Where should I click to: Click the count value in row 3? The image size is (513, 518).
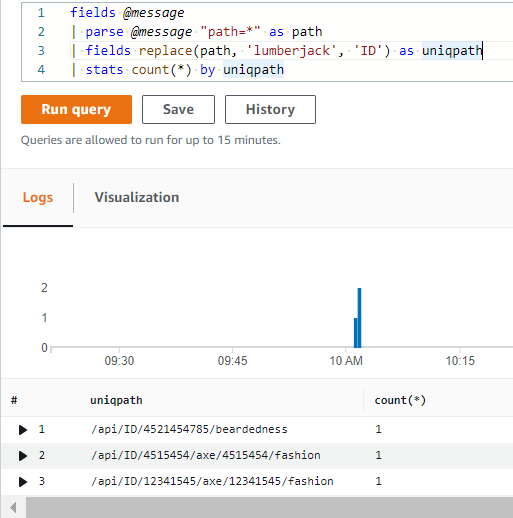click(378, 481)
